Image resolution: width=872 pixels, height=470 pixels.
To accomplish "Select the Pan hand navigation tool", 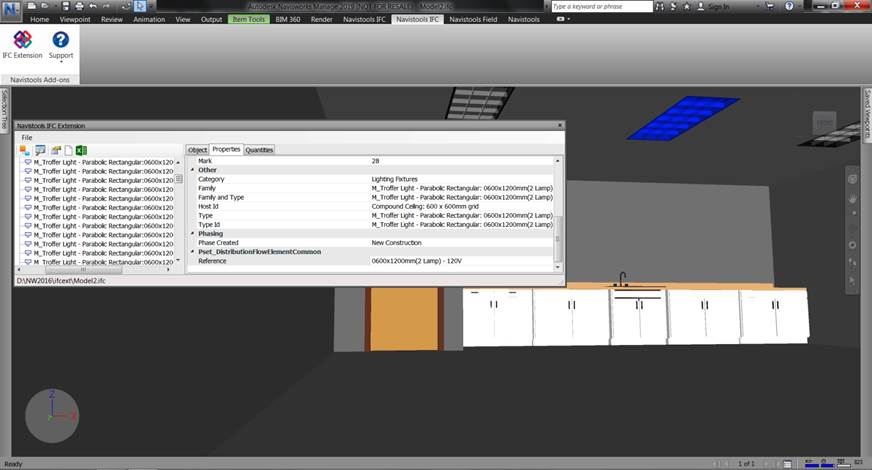I will pyautogui.click(x=852, y=199).
